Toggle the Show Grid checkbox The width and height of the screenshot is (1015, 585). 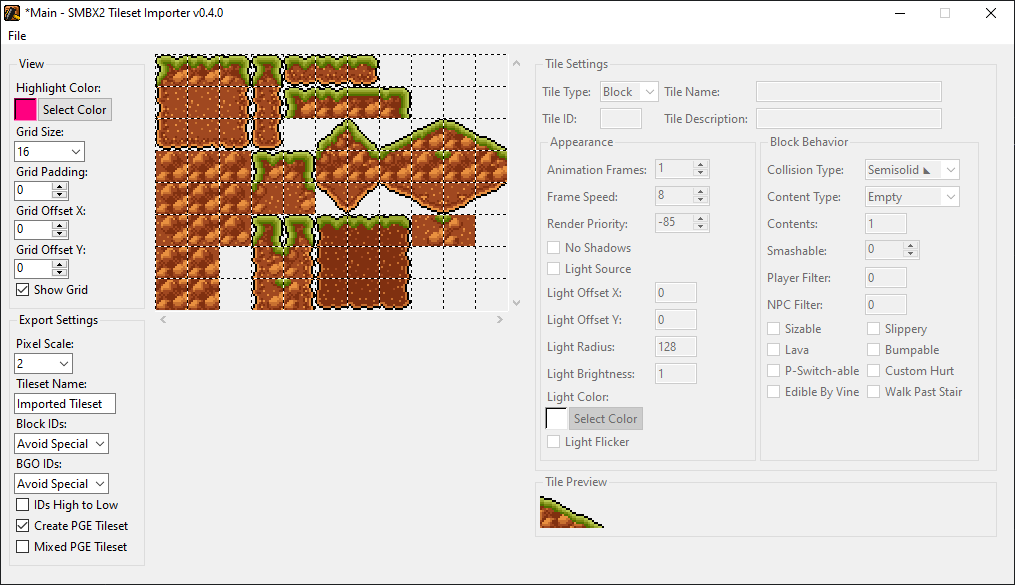pos(23,289)
